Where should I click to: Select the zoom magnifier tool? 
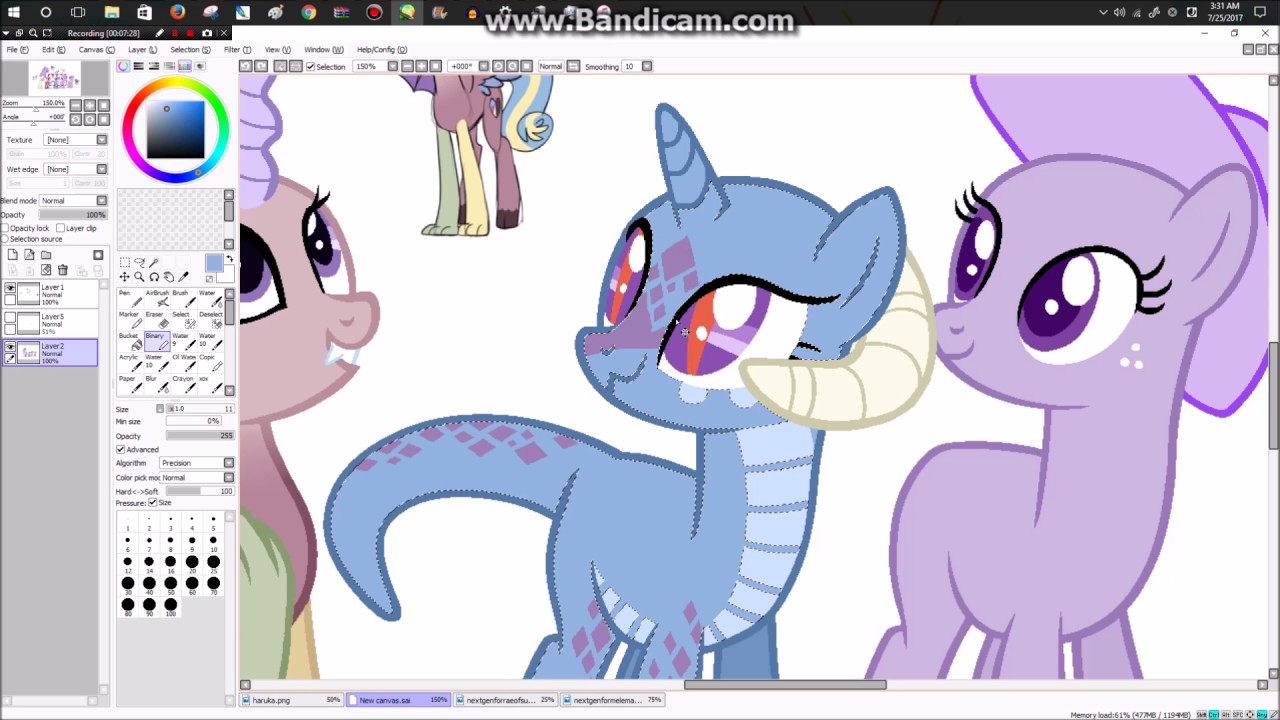click(x=139, y=277)
